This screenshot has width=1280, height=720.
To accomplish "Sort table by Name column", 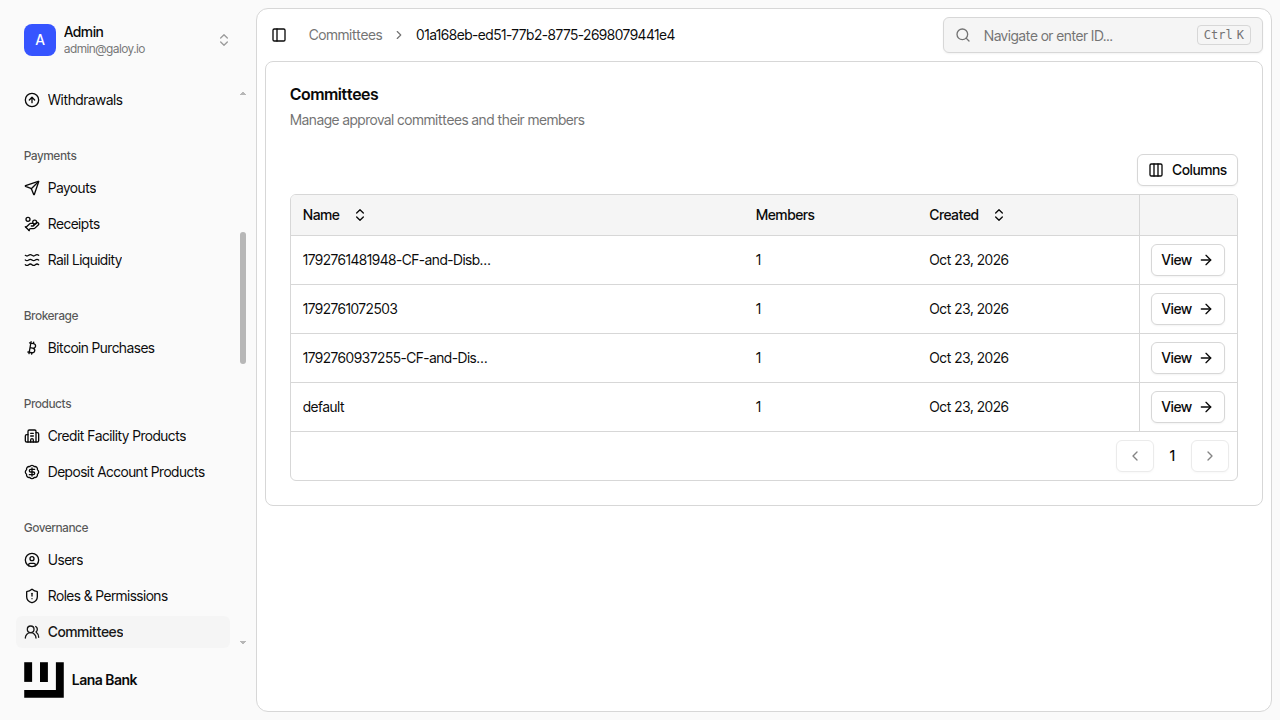I will [x=334, y=215].
